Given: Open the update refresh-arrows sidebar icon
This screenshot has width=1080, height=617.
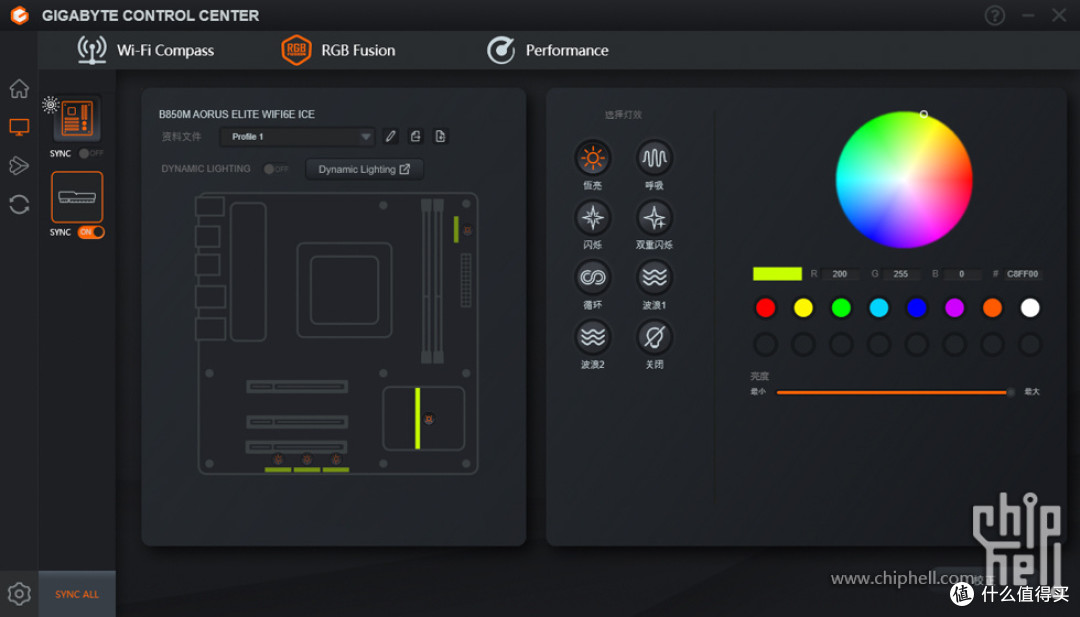Looking at the screenshot, I should tap(19, 205).
